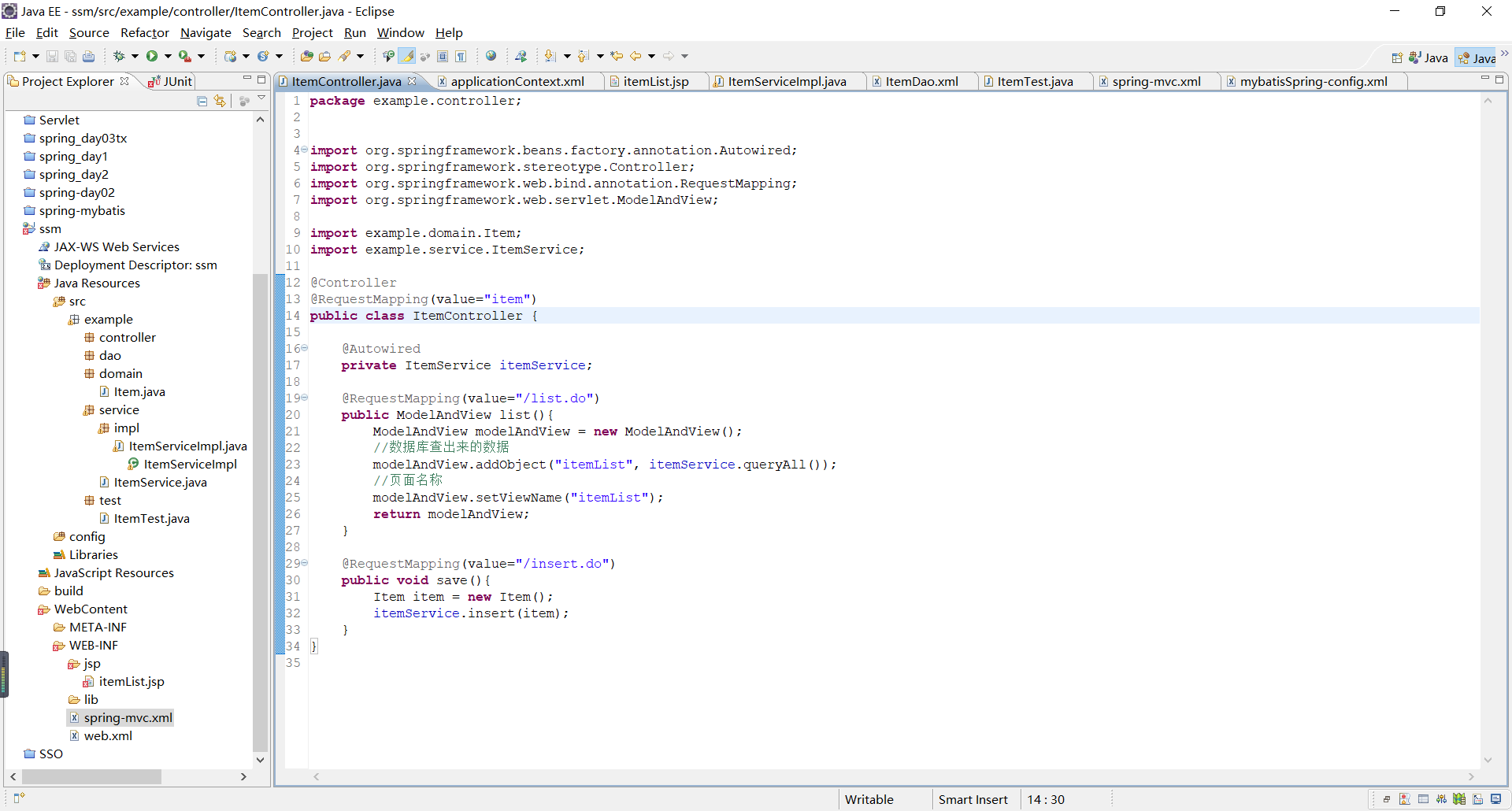The image size is (1512, 811).
Task: Collapse the fold marker at line 29
Action: (304, 563)
